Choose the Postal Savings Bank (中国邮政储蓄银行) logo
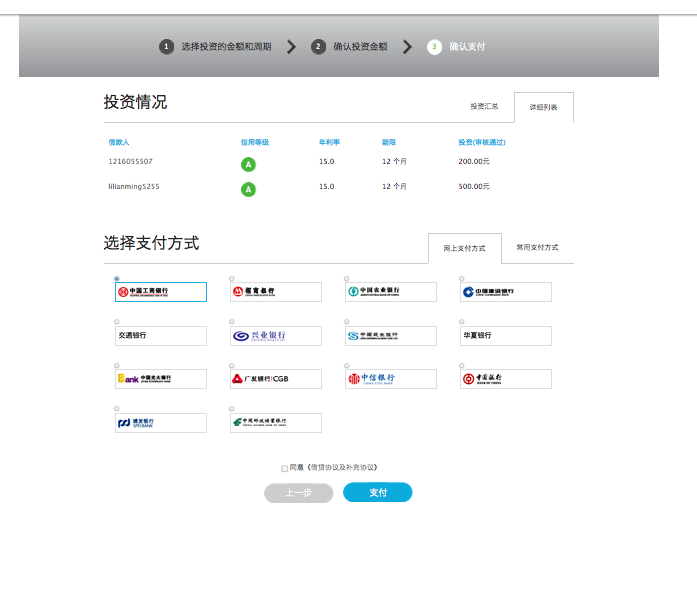Viewport: 697px width, 610px height. [x=275, y=423]
